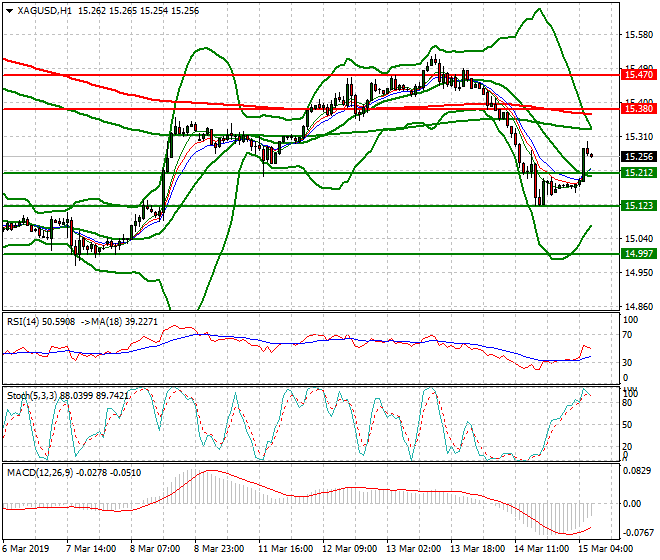The image size is (660, 560).
Task: Select the XAGUSD,H1 symbol title text
Action: click(44, 11)
